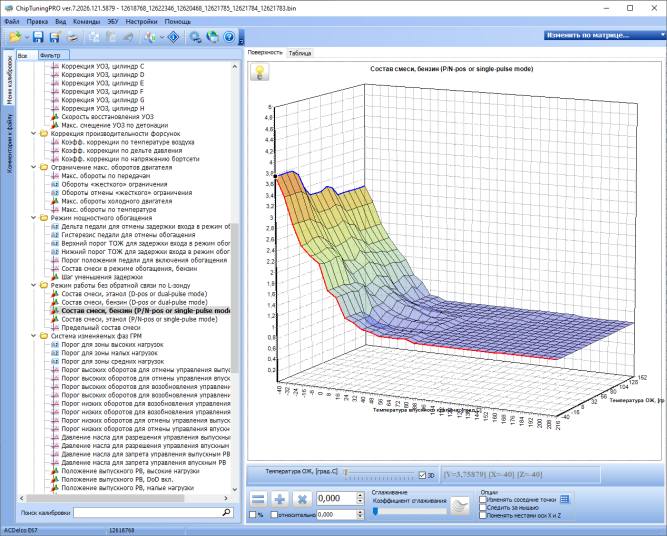The width and height of the screenshot is (667, 536).
Task: Enable Изменять соседние точки checkbox
Action: pos(483,499)
